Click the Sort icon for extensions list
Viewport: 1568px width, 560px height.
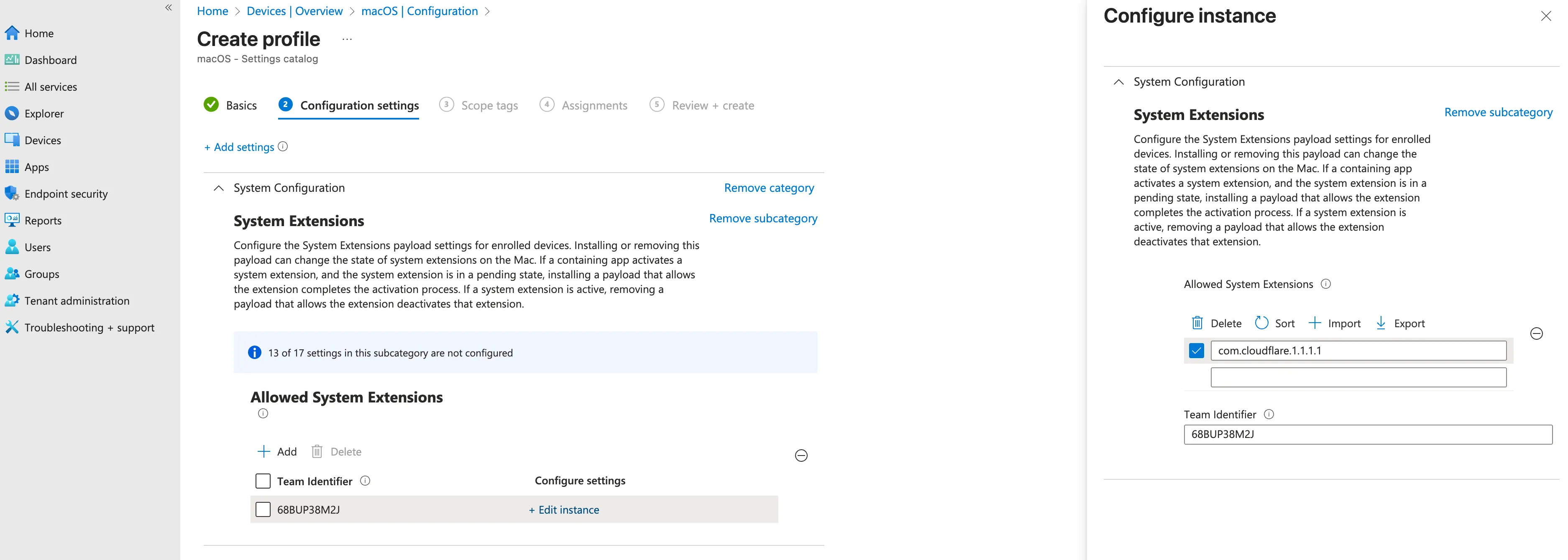tap(1261, 323)
